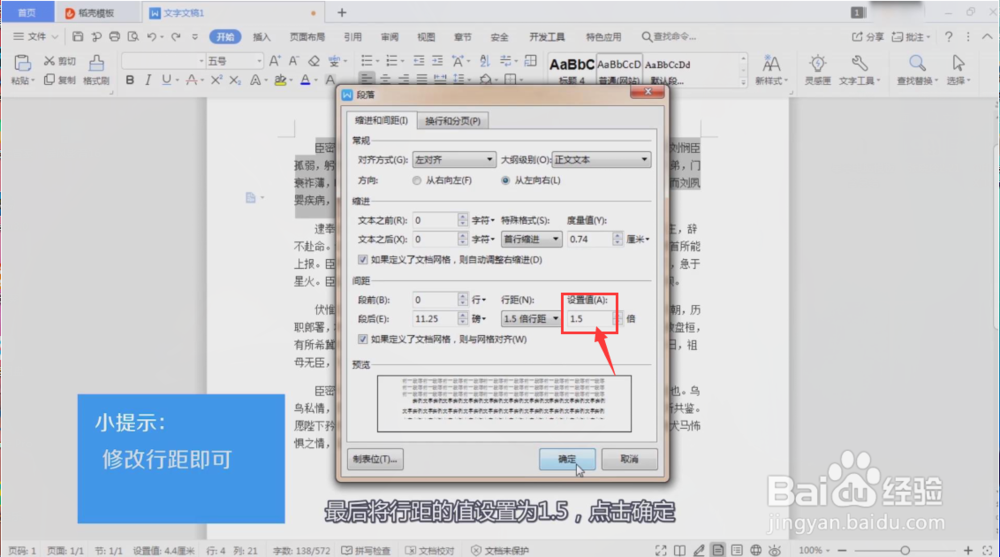1000x557 pixels.
Task: Click 确定 to confirm paragraph settings
Action: tap(567, 459)
